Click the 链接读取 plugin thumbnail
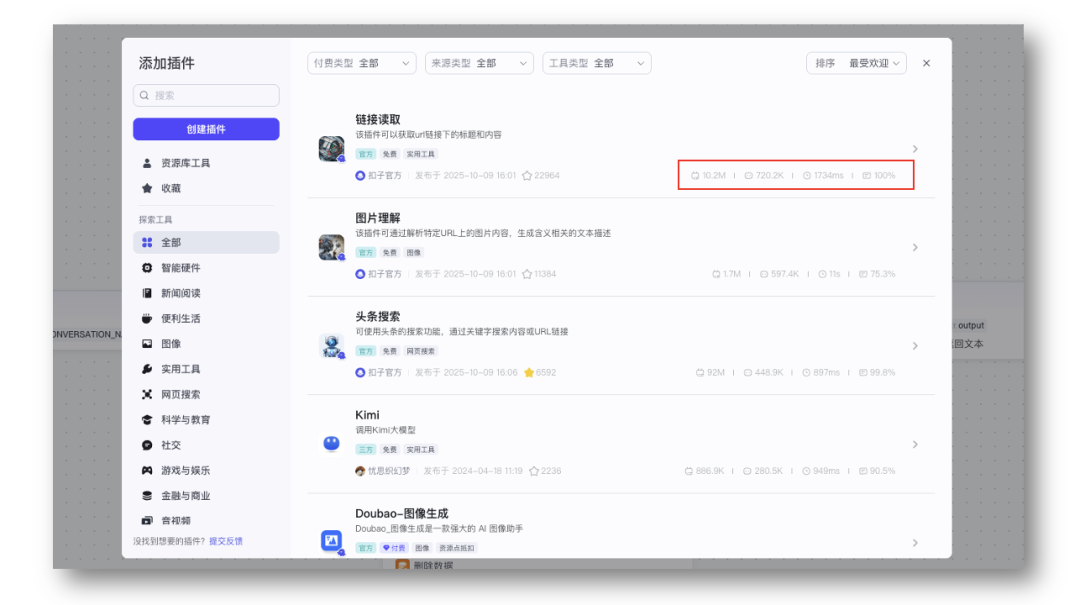Screen dimensions: 1080x605 [x=331, y=148]
